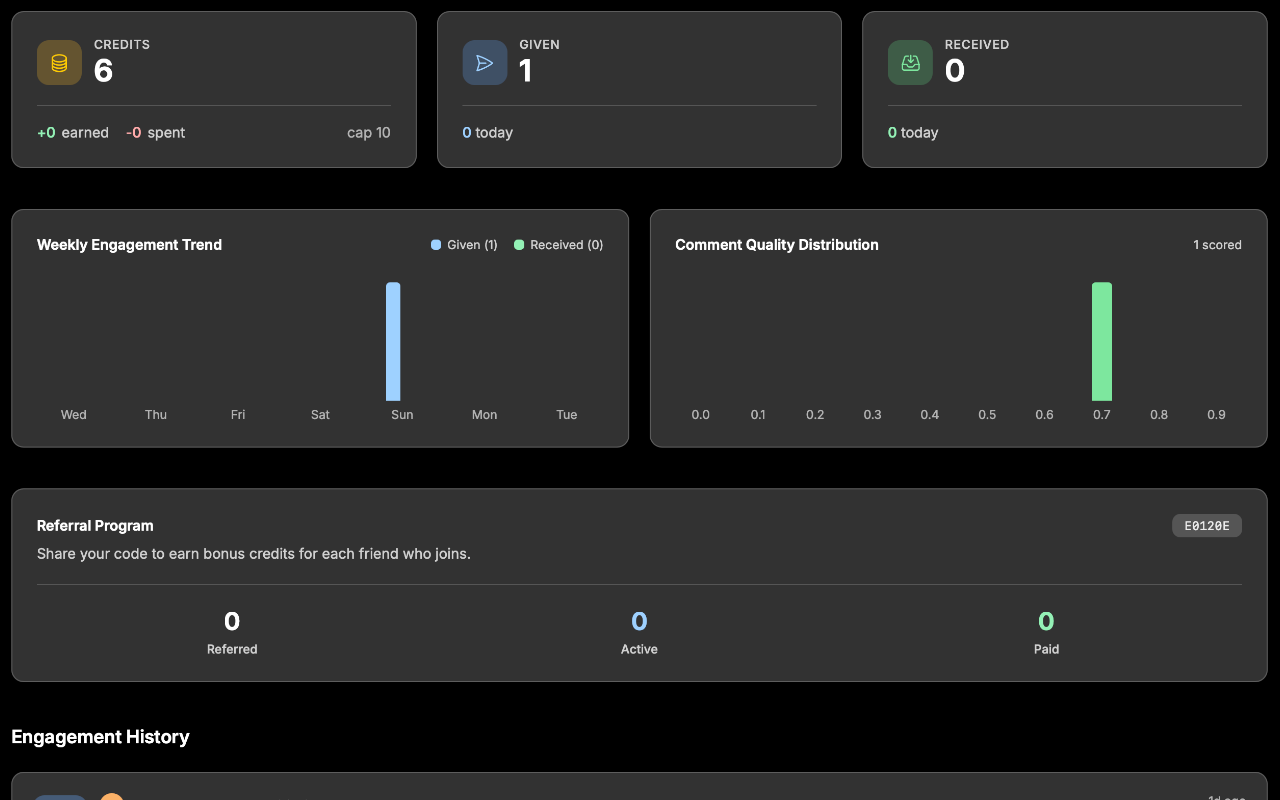Click the Active referral count
Image resolution: width=1280 pixels, height=800 pixels.
639,621
